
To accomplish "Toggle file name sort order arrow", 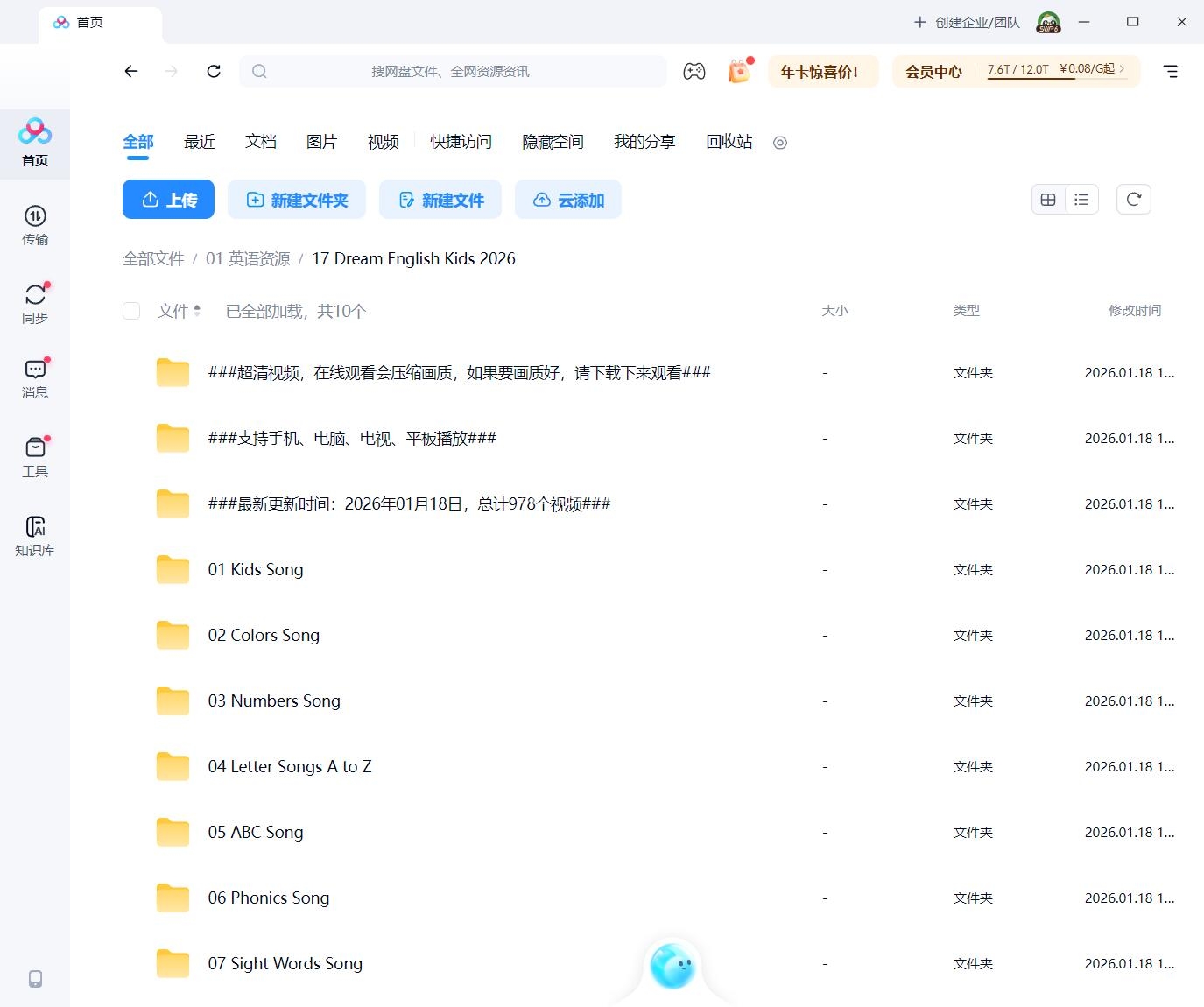I will click(x=197, y=309).
